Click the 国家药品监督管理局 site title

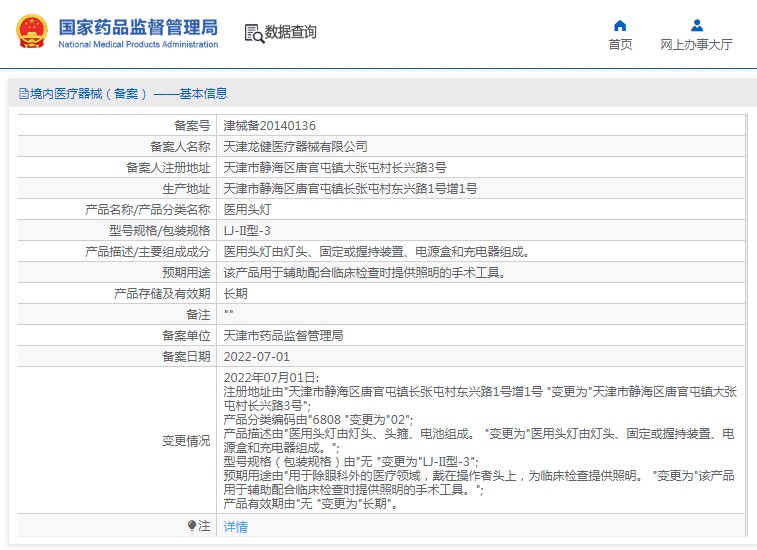tap(137, 25)
